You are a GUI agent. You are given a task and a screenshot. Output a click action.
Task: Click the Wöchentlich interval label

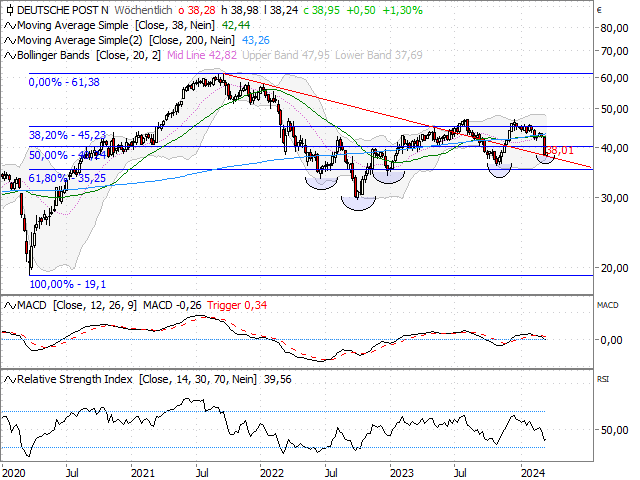143,10
